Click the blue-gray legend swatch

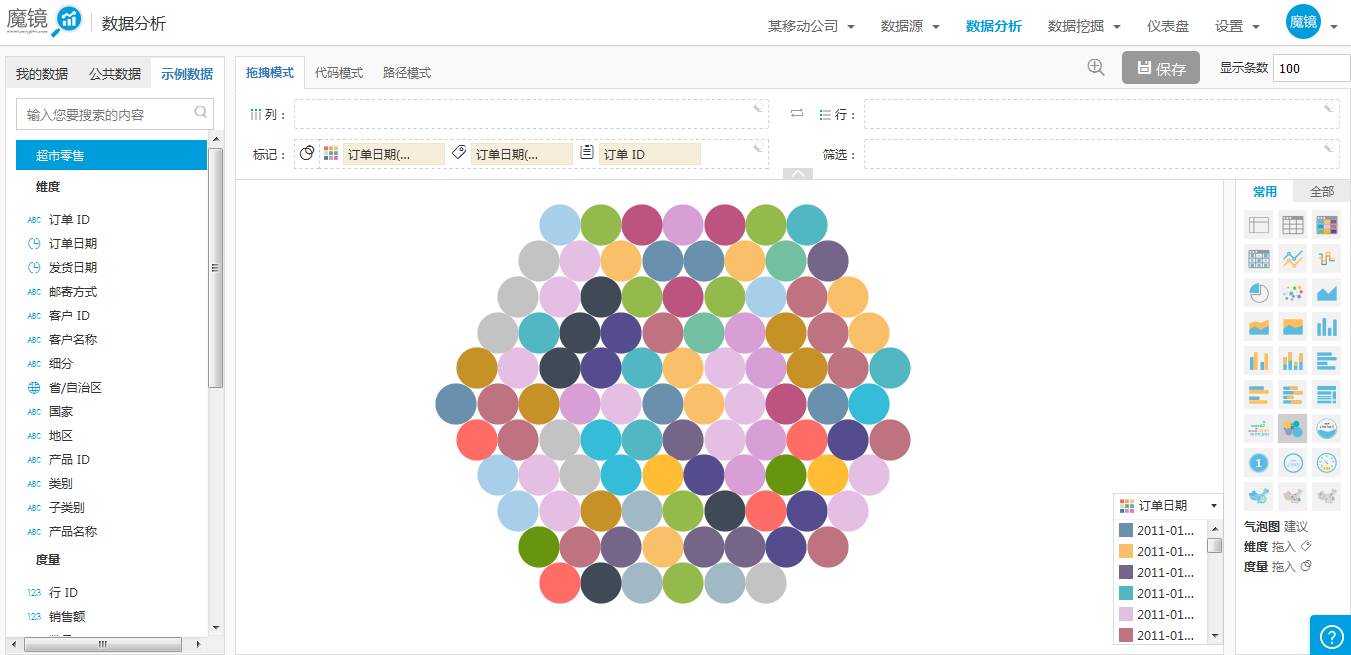[x=1126, y=531]
